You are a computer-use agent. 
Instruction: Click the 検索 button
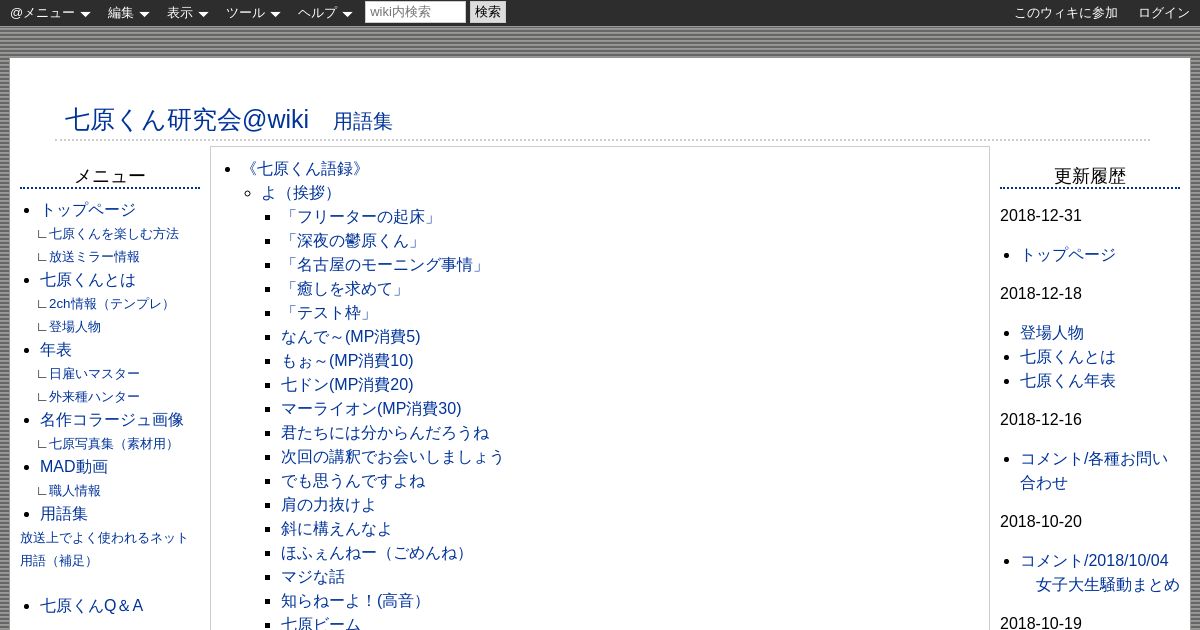pyautogui.click(x=488, y=12)
